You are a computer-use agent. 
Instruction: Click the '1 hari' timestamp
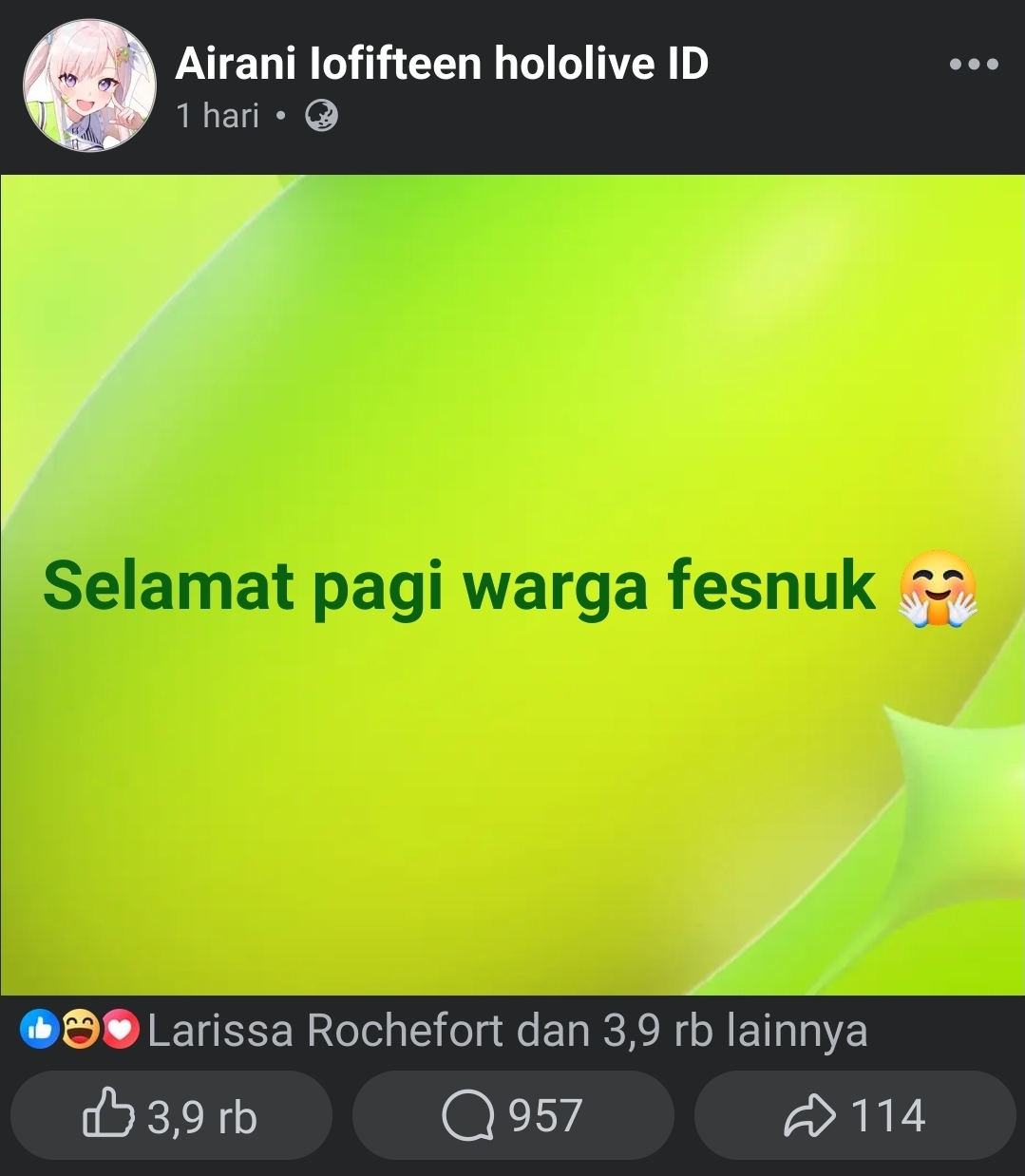point(218,116)
